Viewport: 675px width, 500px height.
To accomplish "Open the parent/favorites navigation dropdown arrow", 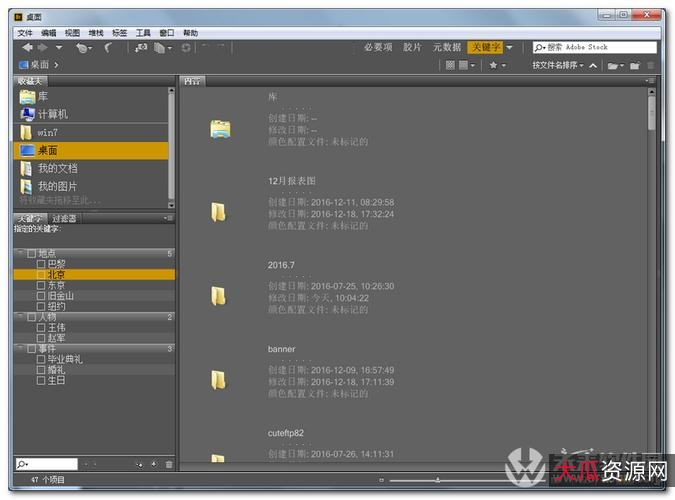I will tap(59, 47).
